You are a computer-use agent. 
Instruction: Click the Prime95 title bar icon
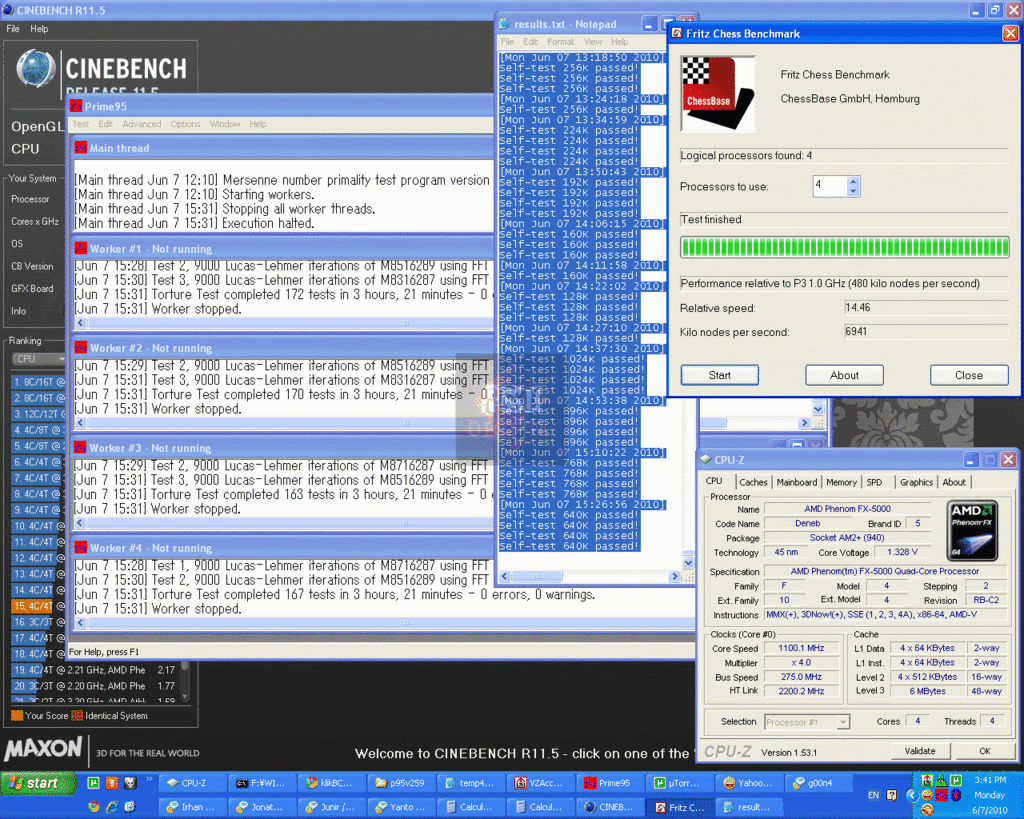click(x=76, y=106)
